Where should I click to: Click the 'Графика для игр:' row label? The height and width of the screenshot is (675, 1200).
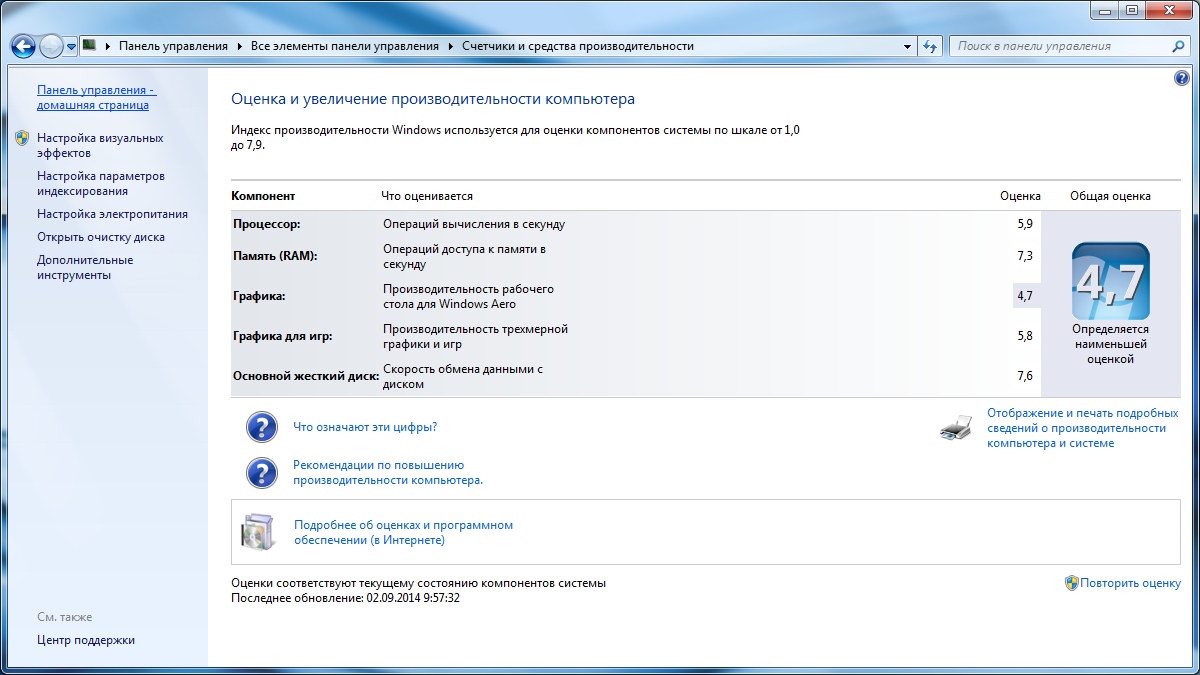point(282,336)
